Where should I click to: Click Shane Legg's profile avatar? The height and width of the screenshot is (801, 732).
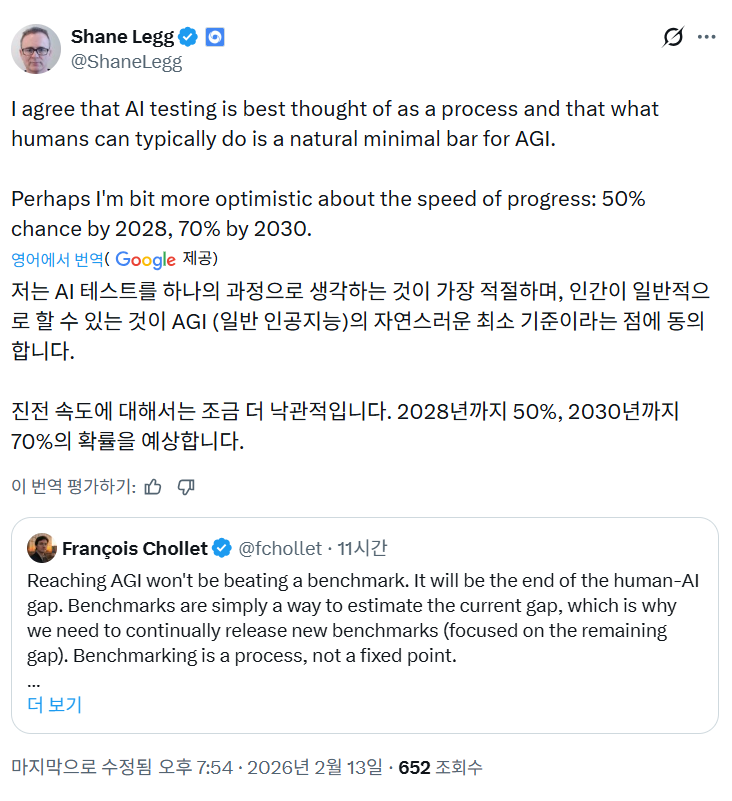point(36,48)
